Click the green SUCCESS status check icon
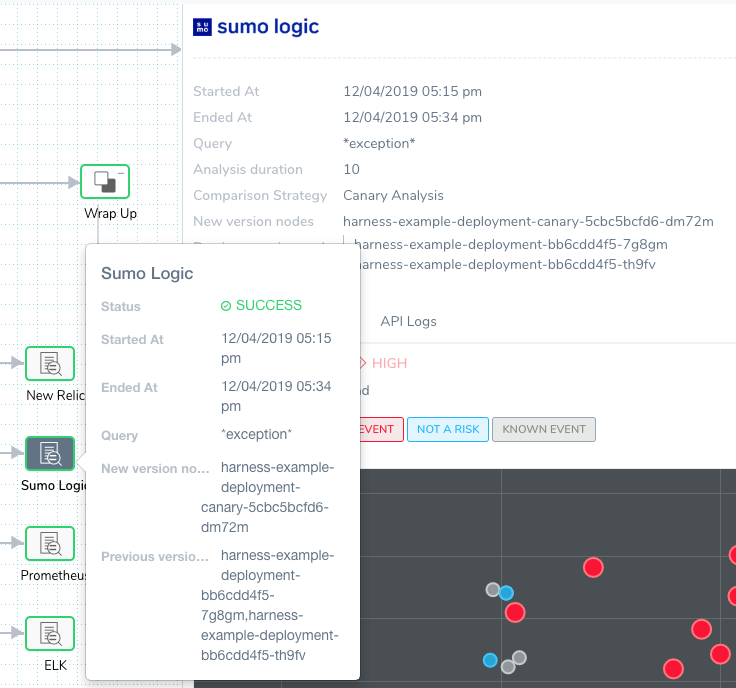 [226, 306]
